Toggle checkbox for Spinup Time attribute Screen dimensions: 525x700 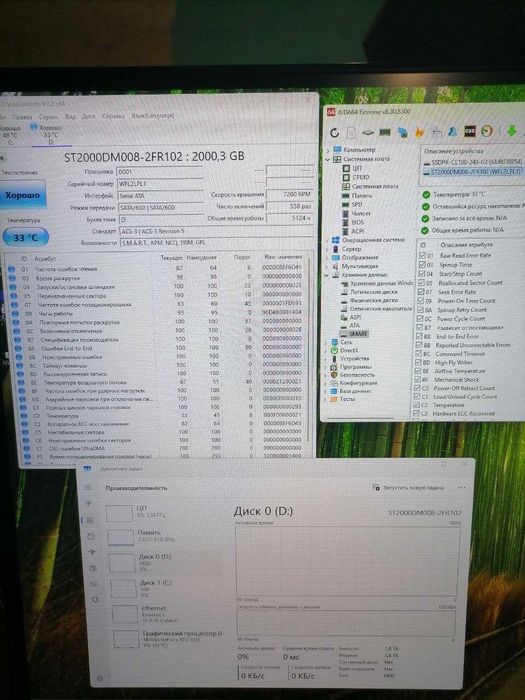pos(421,265)
